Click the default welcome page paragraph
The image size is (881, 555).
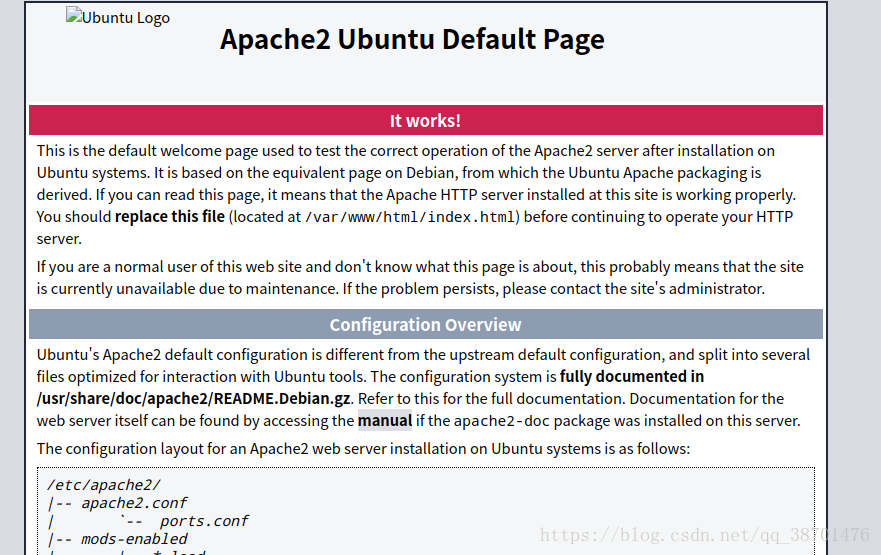tap(405, 151)
